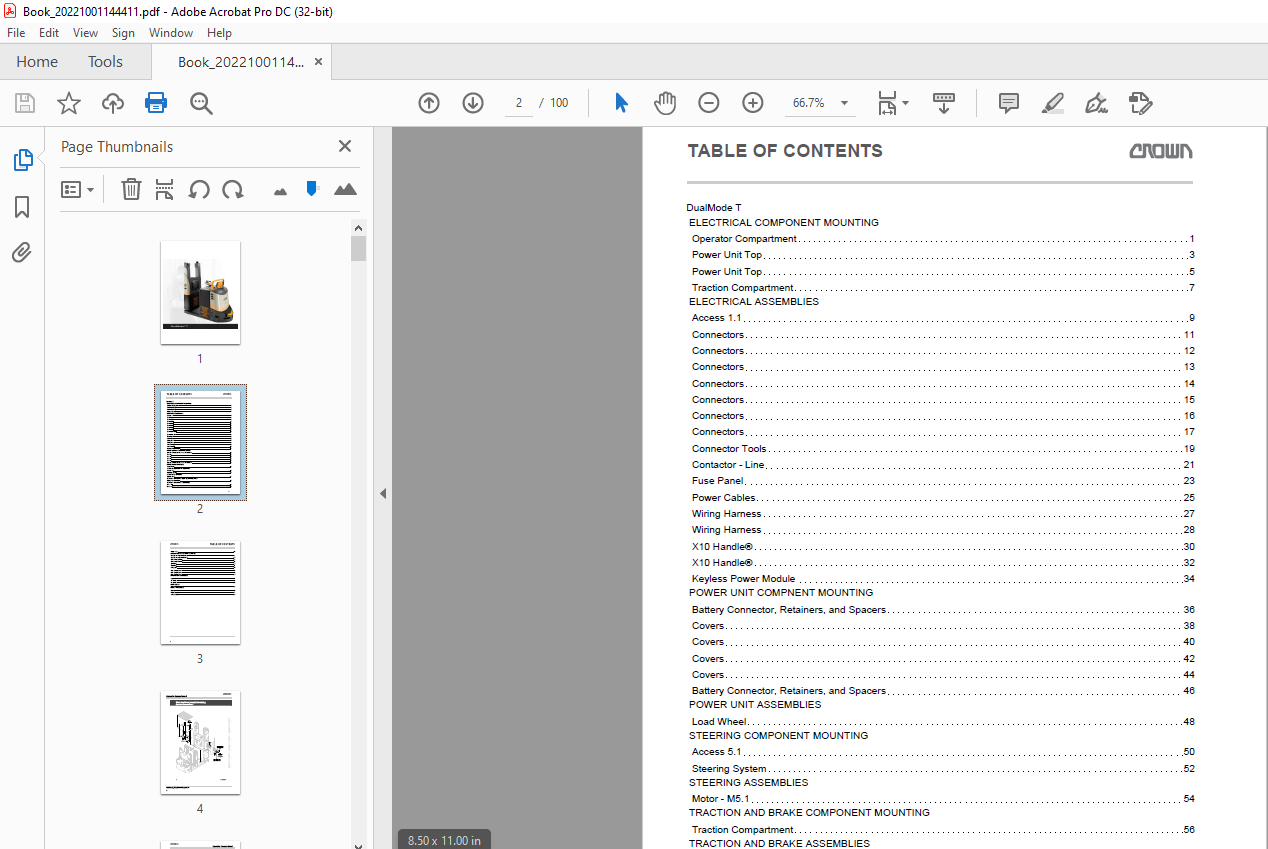Switch to the Tools tab
The width and height of the screenshot is (1268, 849).
[105, 62]
